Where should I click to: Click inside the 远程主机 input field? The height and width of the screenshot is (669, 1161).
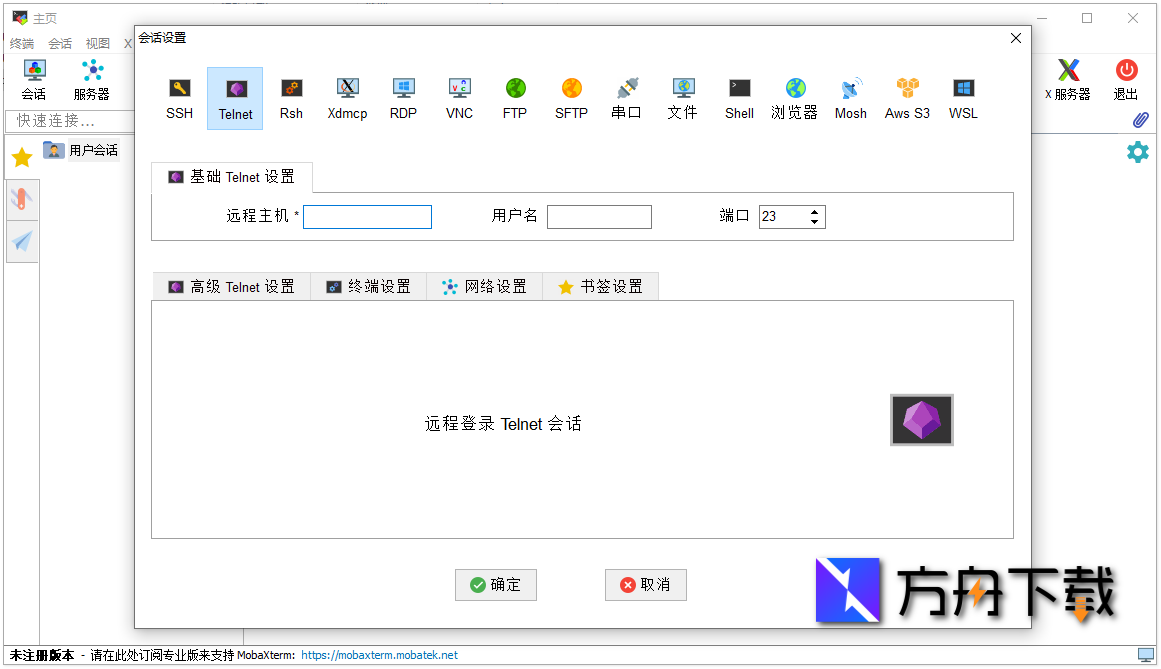367,216
